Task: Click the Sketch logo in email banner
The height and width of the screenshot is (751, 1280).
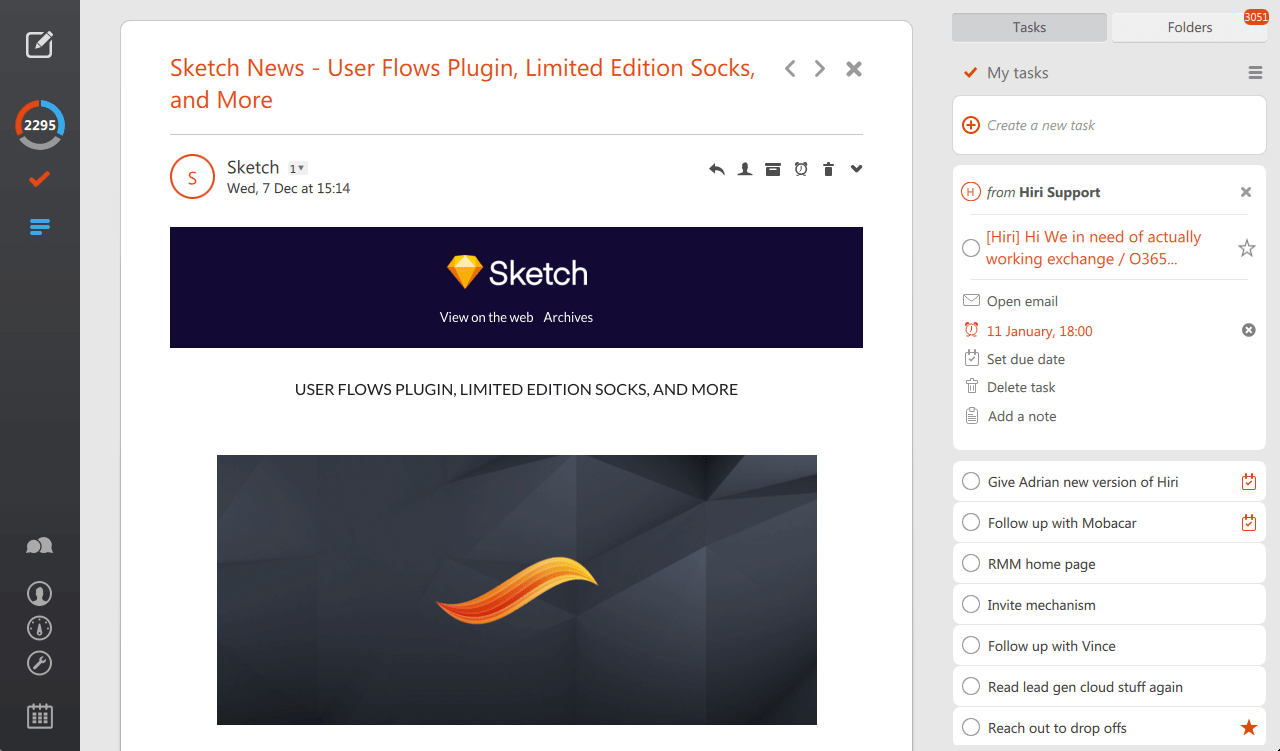Action: [517, 273]
